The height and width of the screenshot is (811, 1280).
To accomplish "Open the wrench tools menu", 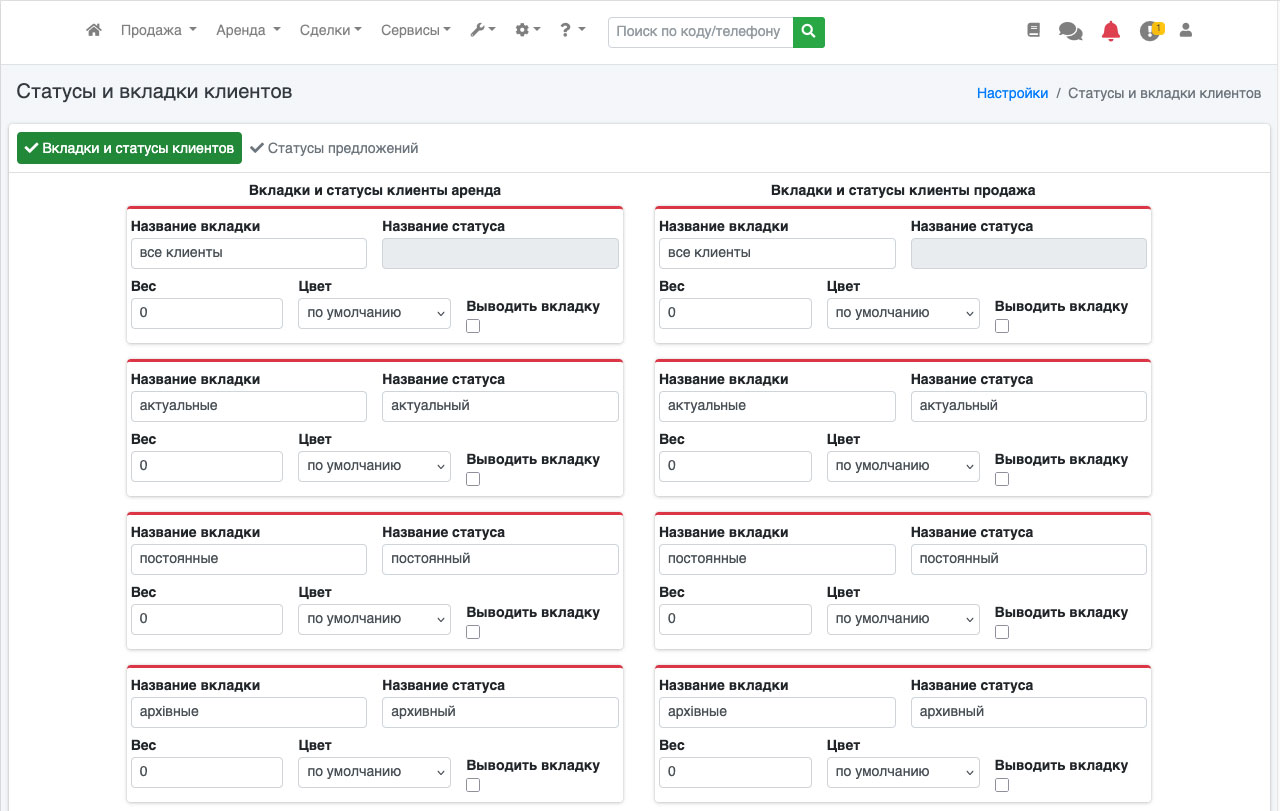I will (482, 31).
